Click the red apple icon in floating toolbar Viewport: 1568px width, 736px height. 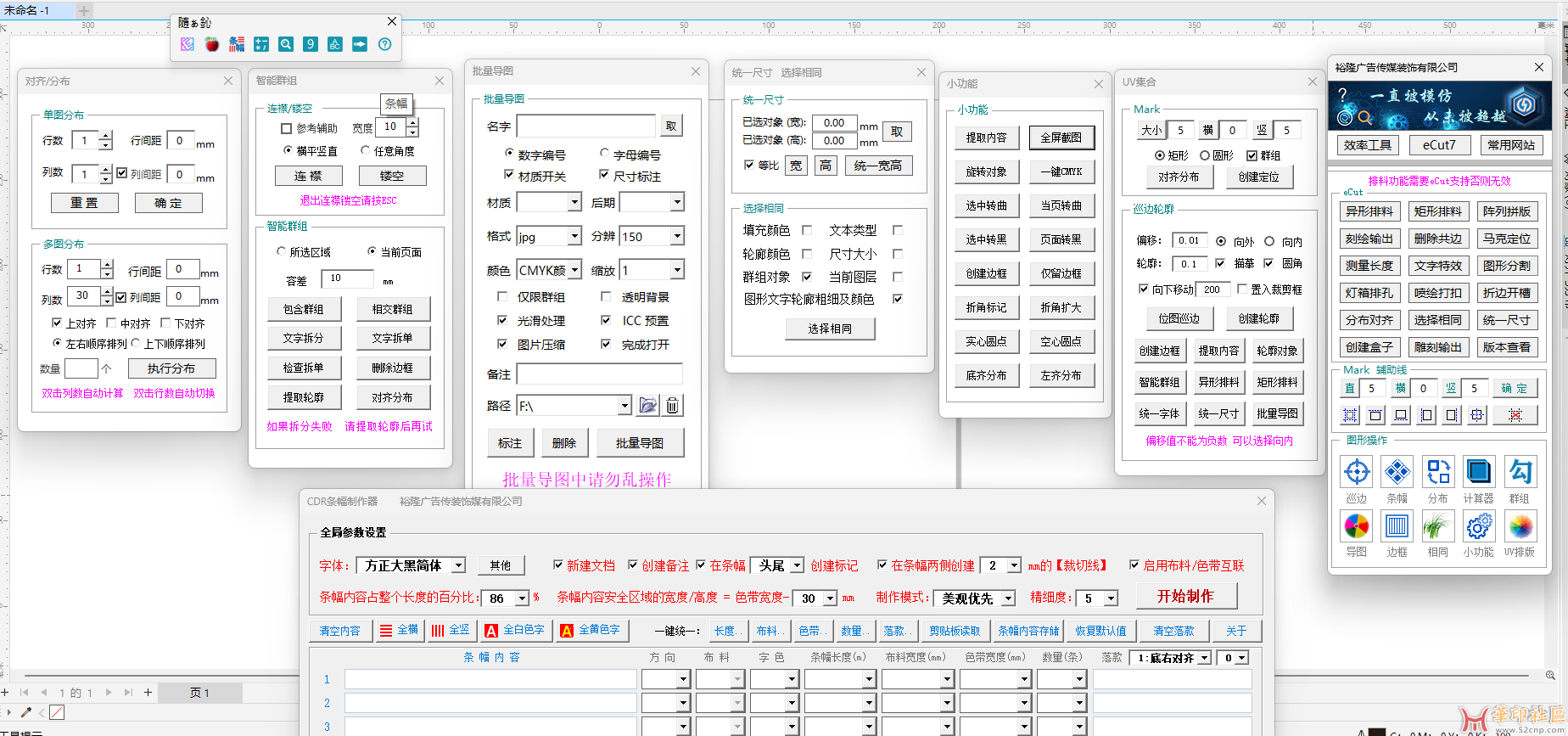212,44
